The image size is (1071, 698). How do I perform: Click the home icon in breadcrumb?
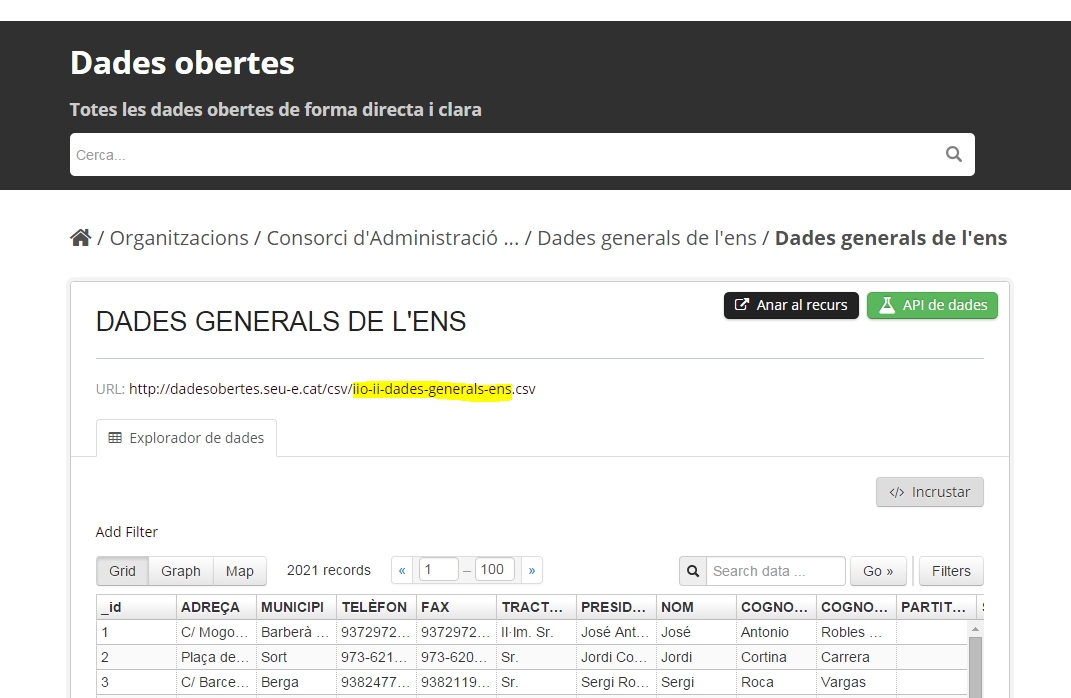click(80, 238)
